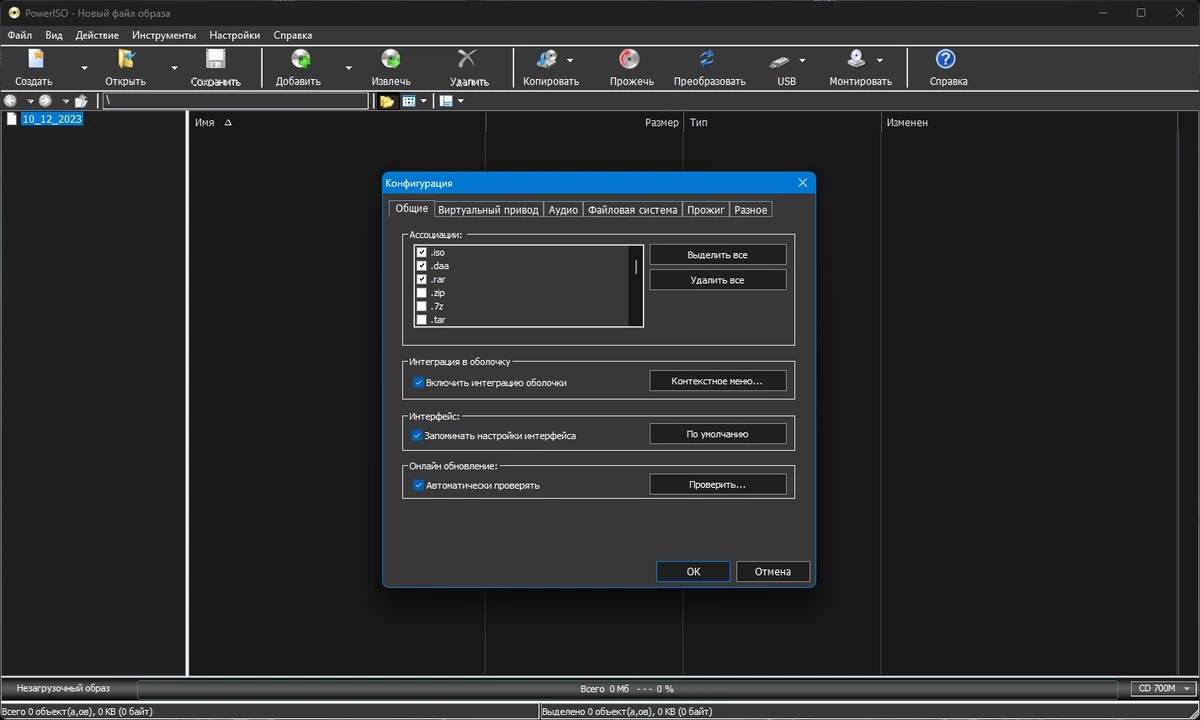Click the Открыть (open) toolbar icon
The image size is (1200, 720).
[126, 60]
